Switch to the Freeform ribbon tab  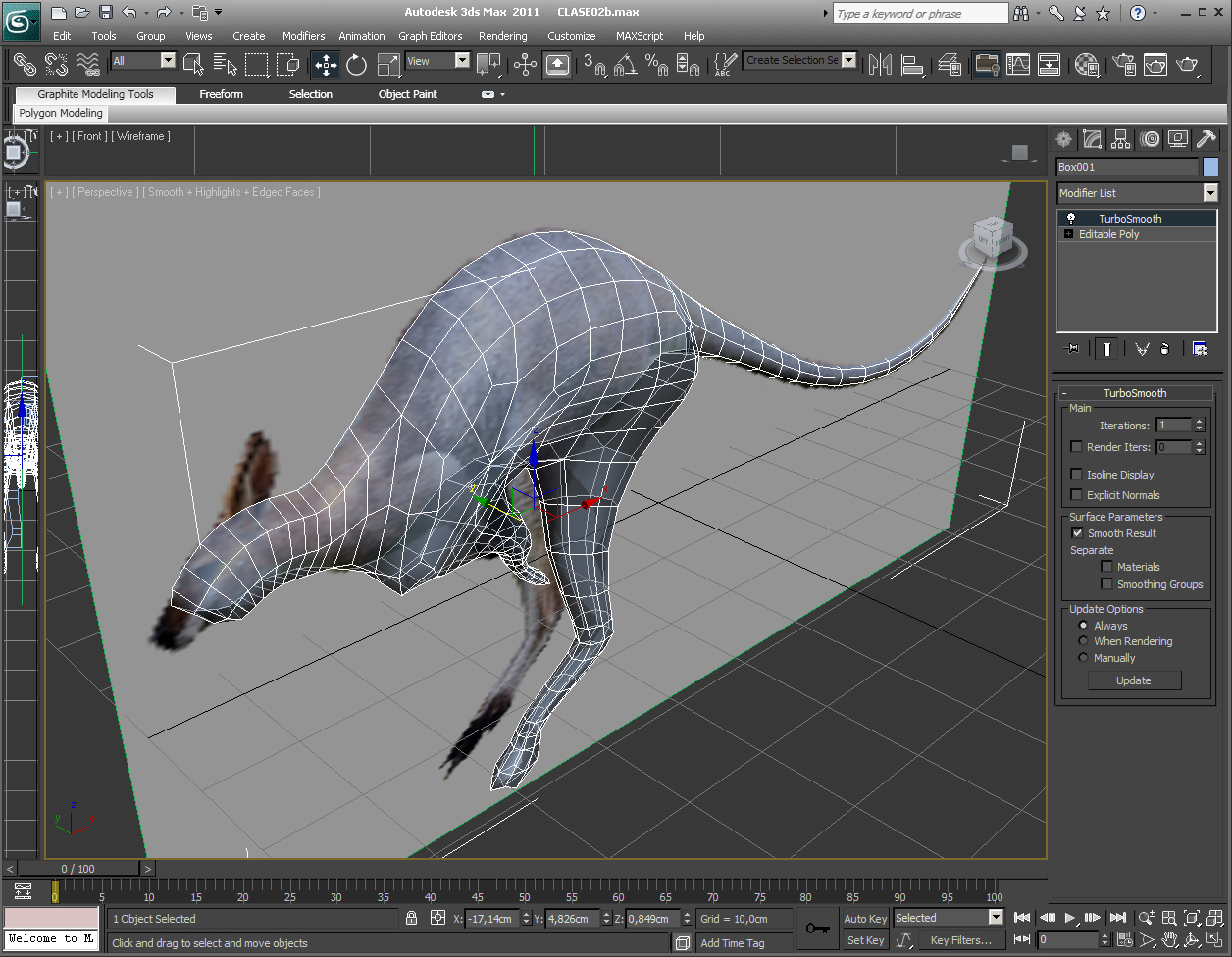click(x=221, y=94)
